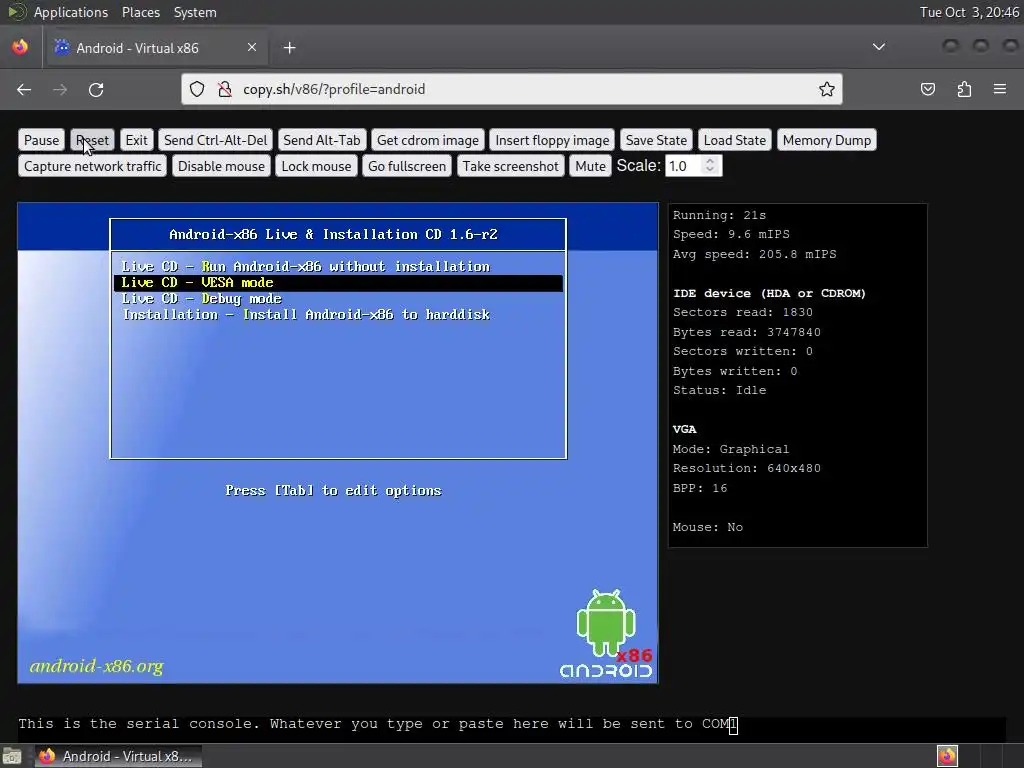This screenshot has width=1024, height=768.
Task: Open the System menu
Action: 195,12
